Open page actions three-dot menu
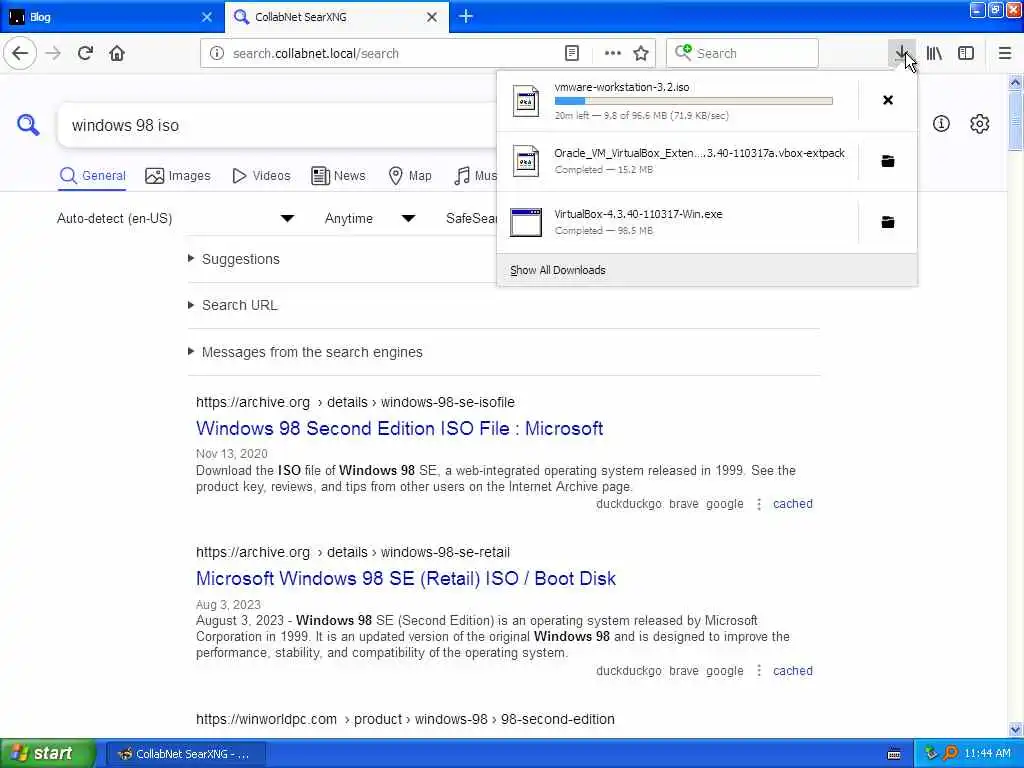1024x768 pixels. (x=613, y=53)
